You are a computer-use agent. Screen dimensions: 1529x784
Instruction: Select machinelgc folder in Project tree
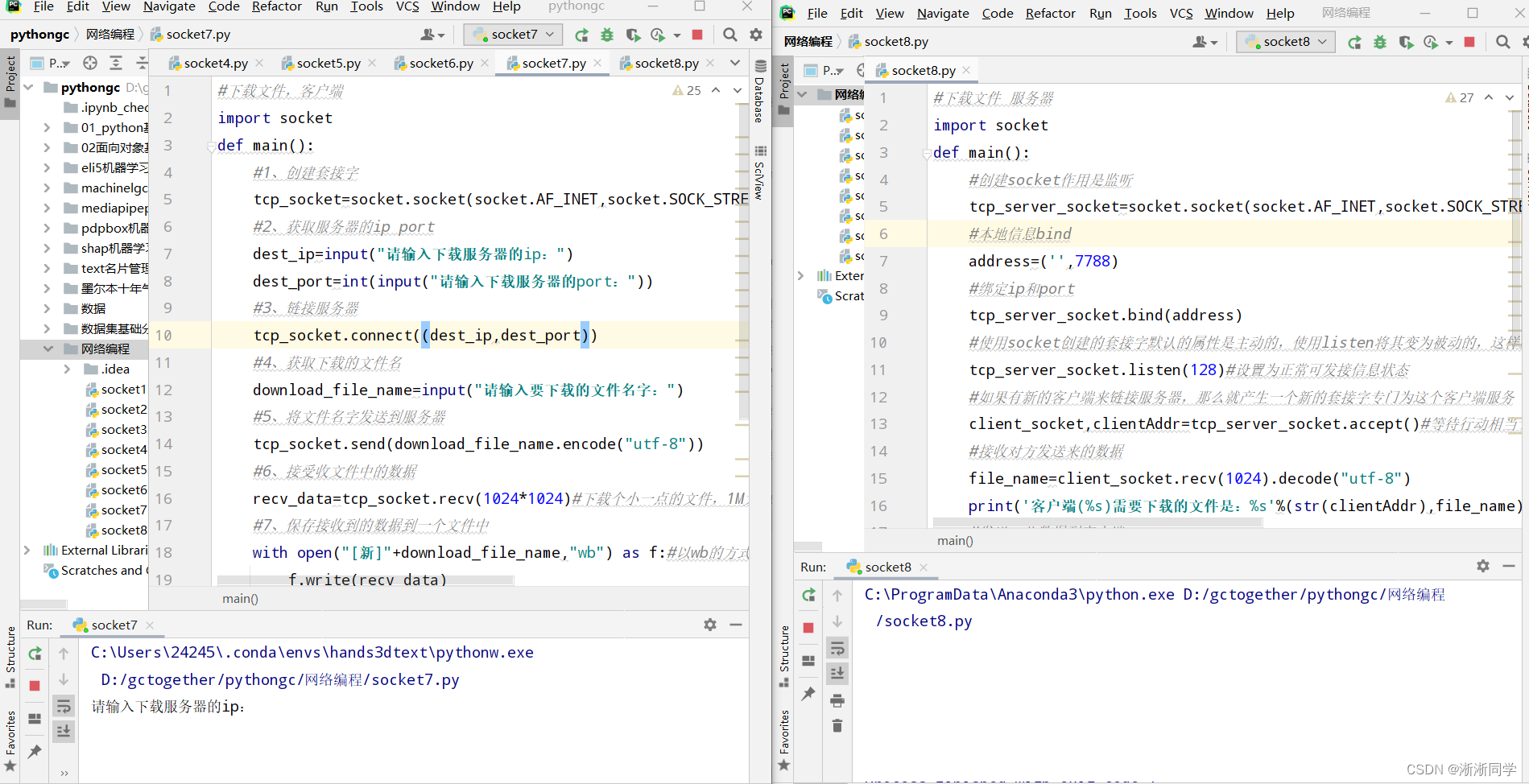(x=106, y=188)
